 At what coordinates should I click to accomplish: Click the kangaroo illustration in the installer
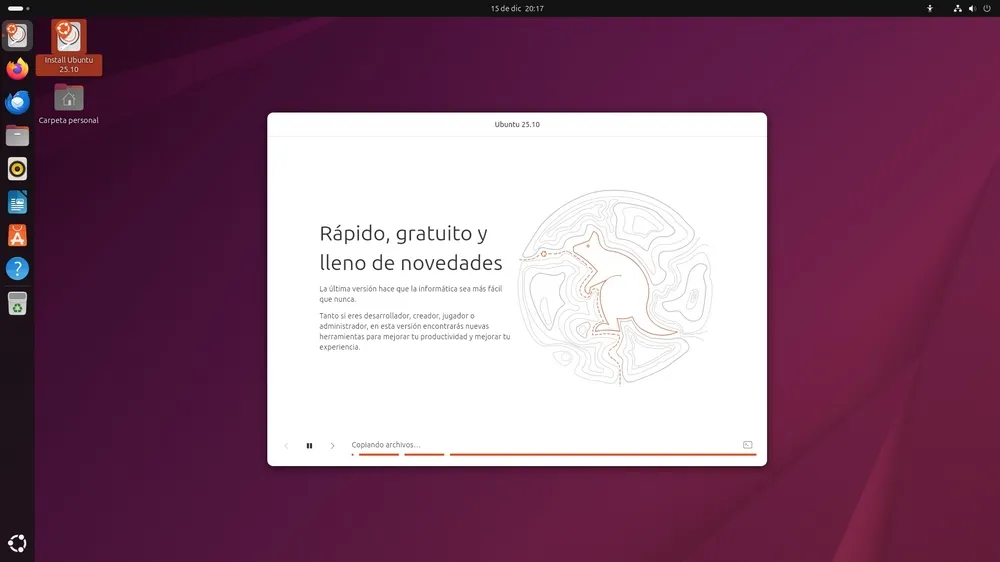[x=615, y=287]
